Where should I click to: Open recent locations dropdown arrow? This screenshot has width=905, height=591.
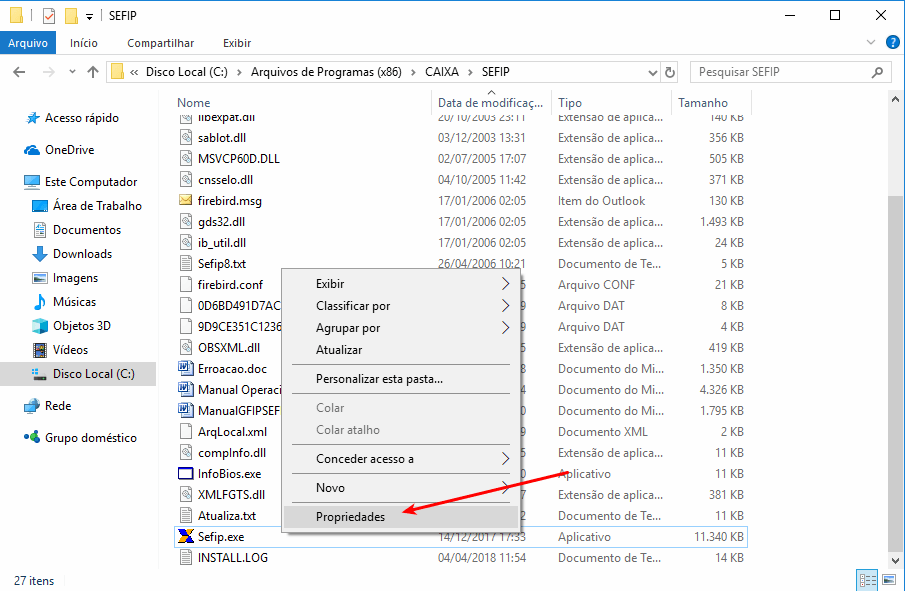click(x=72, y=72)
